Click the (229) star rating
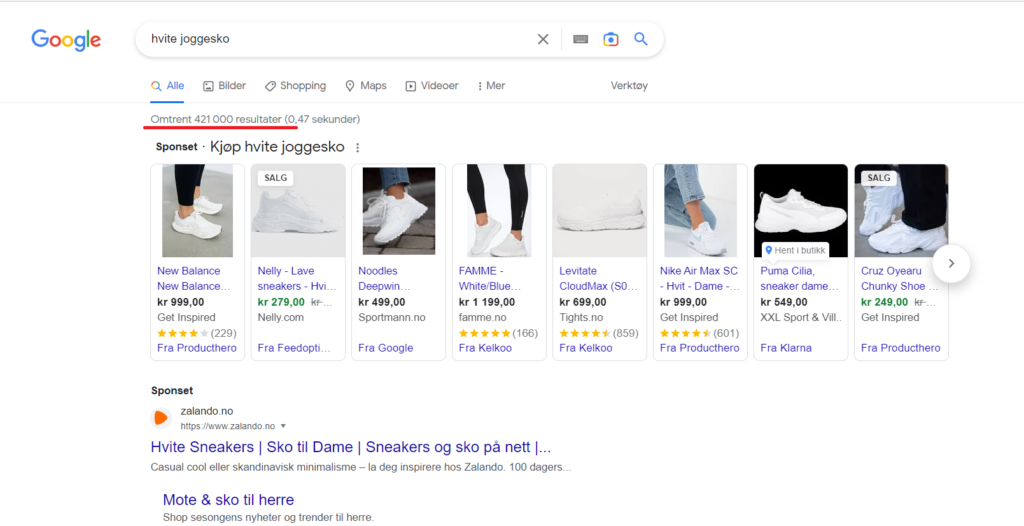The height and width of the screenshot is (526, 1024). pyautogui.click(x=197, y=333)
